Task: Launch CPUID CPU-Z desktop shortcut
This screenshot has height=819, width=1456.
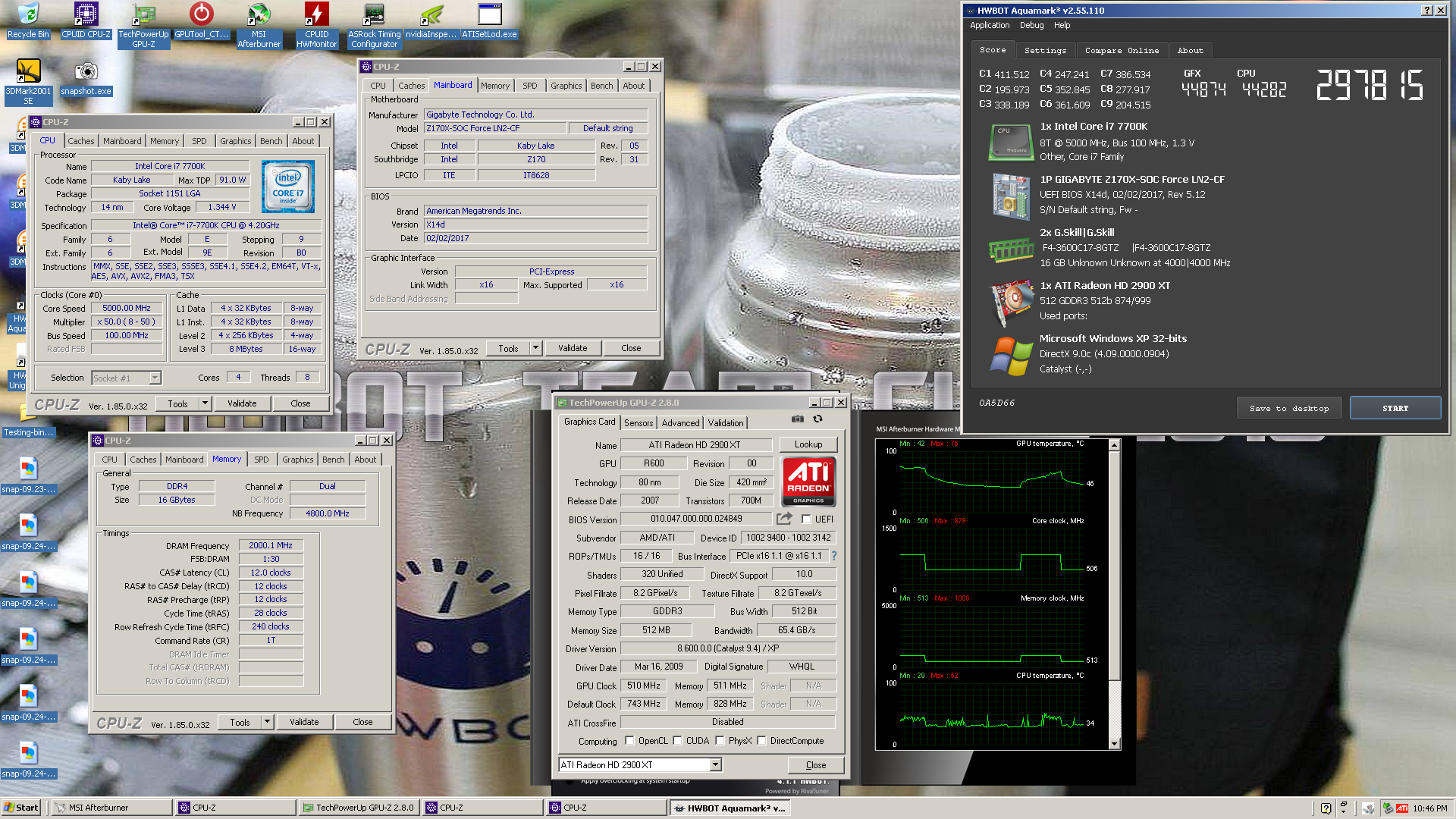Action: click(86, 20)
